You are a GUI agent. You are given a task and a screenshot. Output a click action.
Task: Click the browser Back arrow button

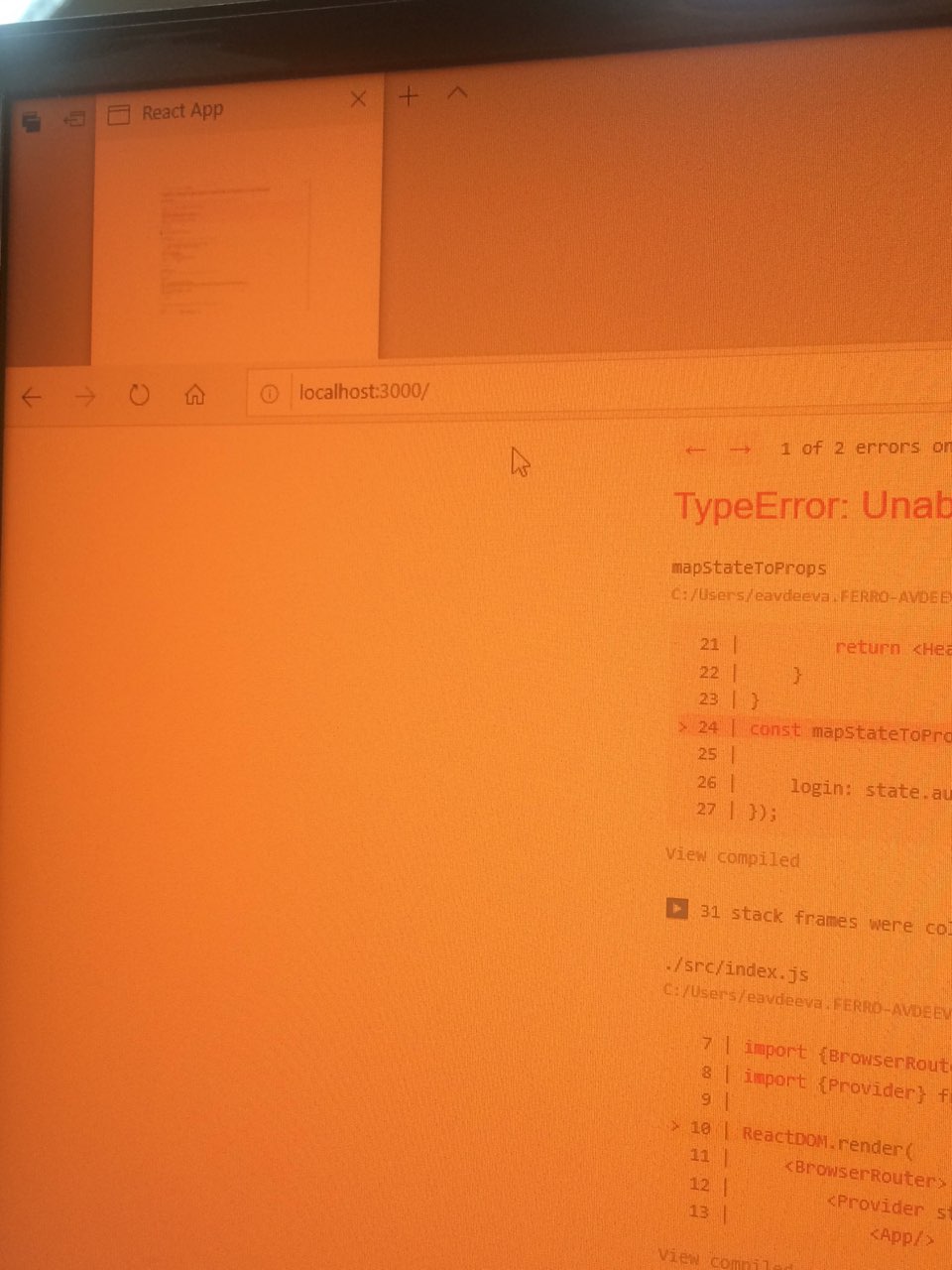(32, 397)
